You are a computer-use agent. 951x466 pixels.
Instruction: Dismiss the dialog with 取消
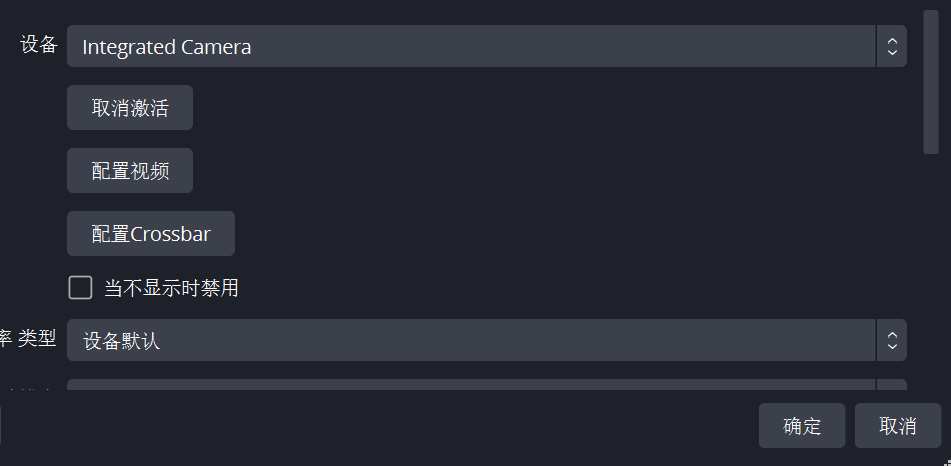pos(898,426)
